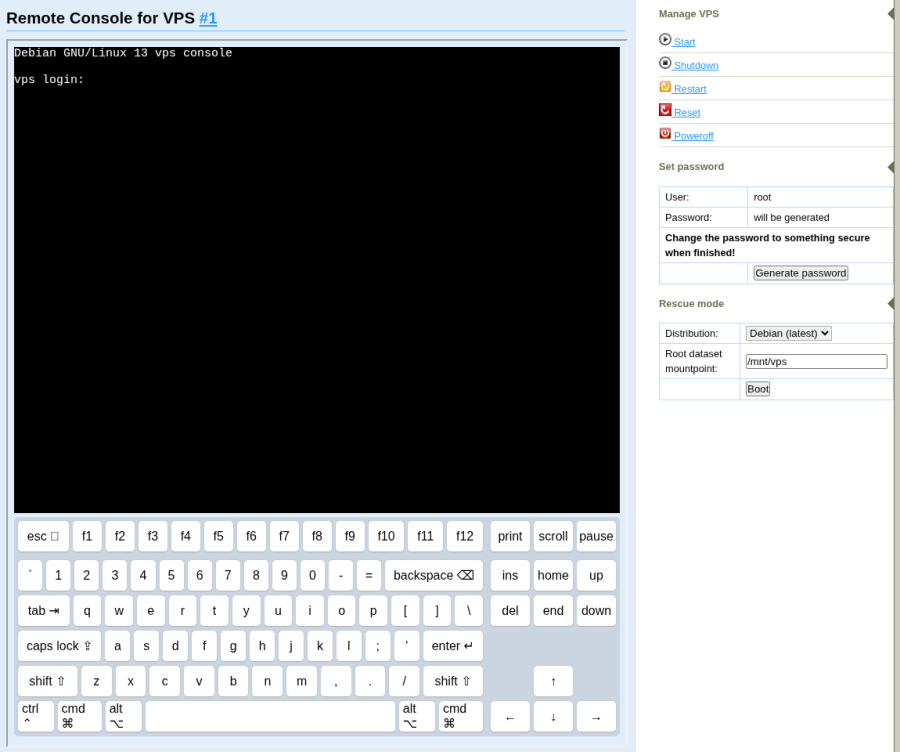Tap the del key
Screen dimensions: 900x752
(510, 611)
